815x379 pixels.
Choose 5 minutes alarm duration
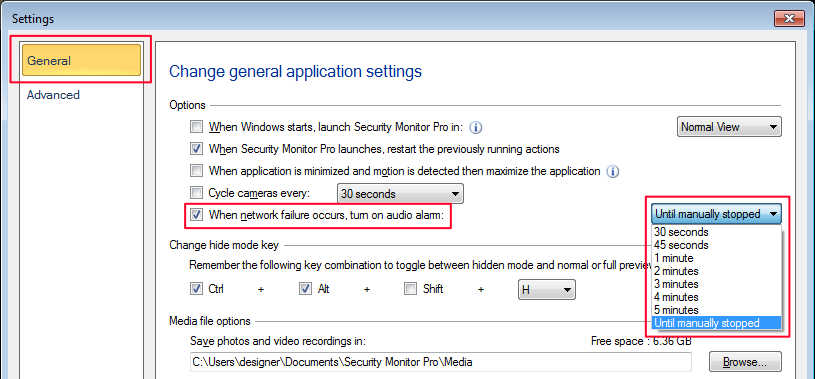(x=716, y=310)
